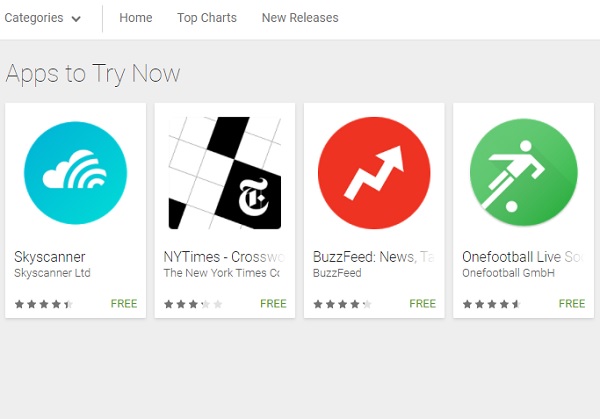Open the New Releases tab
Screen dimensions: 600x419
(x=300, y=18)
